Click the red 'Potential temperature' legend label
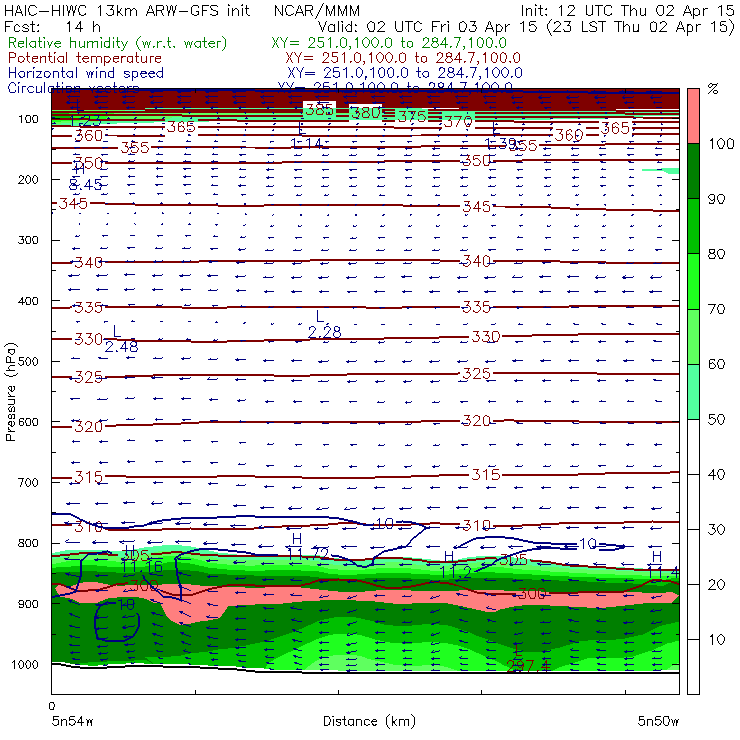740x740 pixels. pyautogui.click(x=85, y=58)
